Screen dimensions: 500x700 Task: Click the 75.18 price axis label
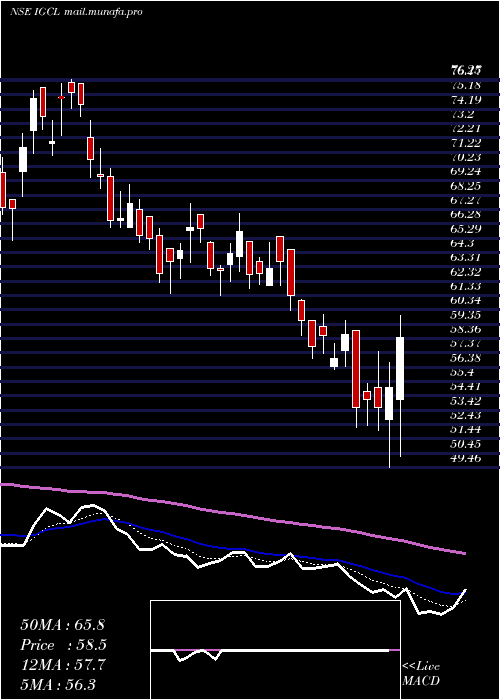pos(467,85)
